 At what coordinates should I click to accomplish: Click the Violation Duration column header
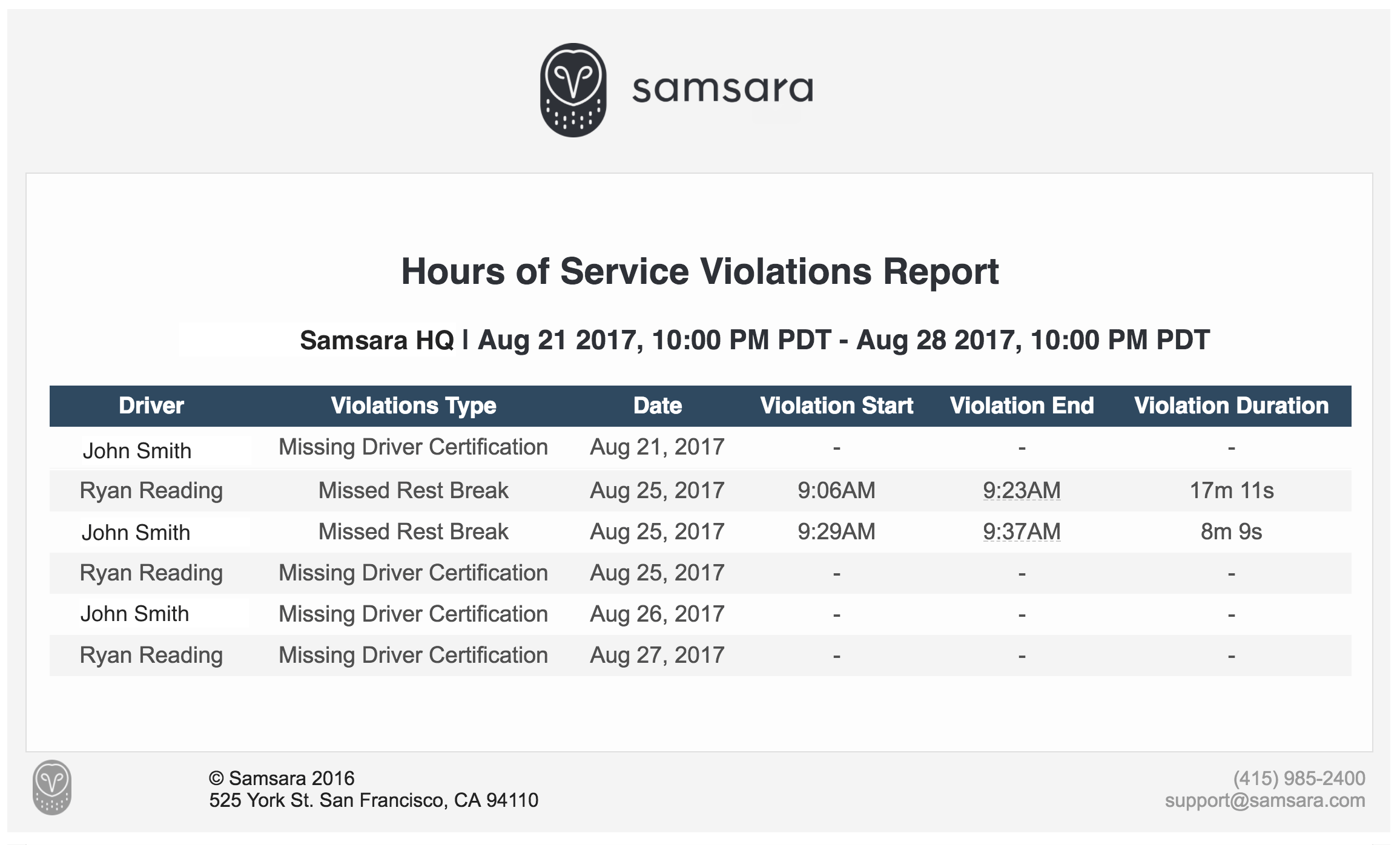tap(1232, 406)
